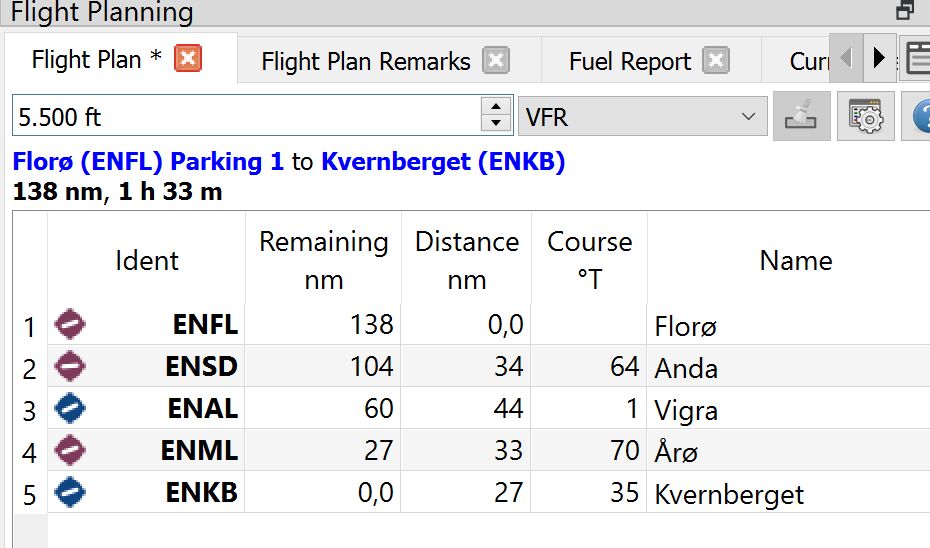Switch to the Fuel Report tab
The height and width of the screenshot is (548, 930).
coord(630,61)
